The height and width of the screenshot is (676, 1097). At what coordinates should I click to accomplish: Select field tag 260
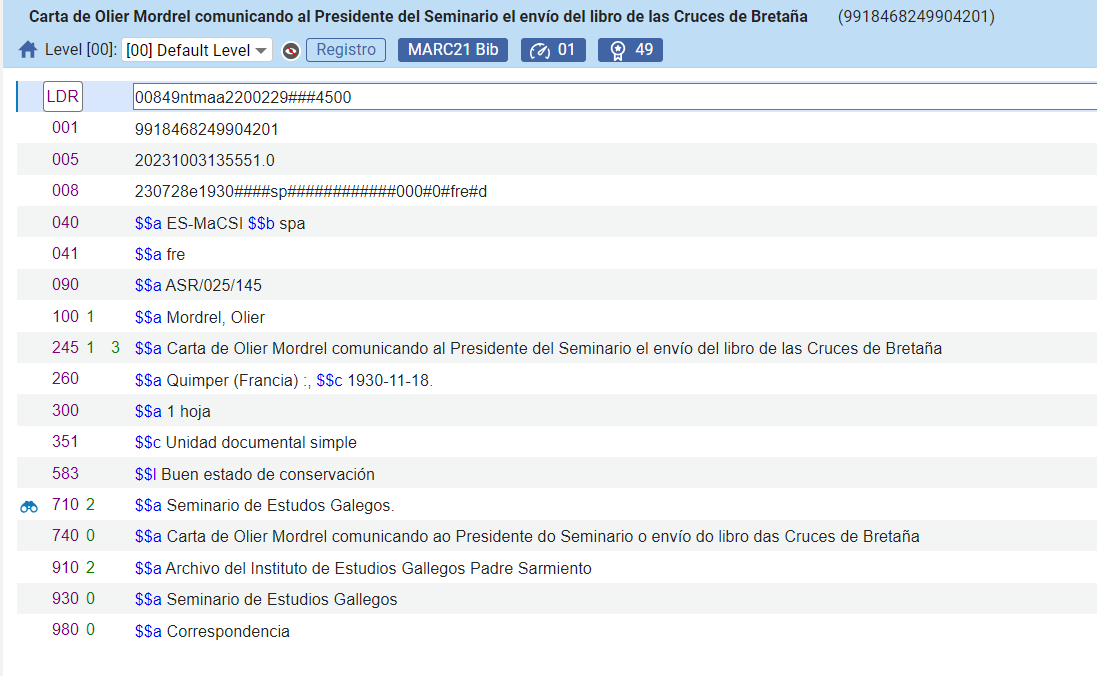pyautogui.click(x=65, y=379)
